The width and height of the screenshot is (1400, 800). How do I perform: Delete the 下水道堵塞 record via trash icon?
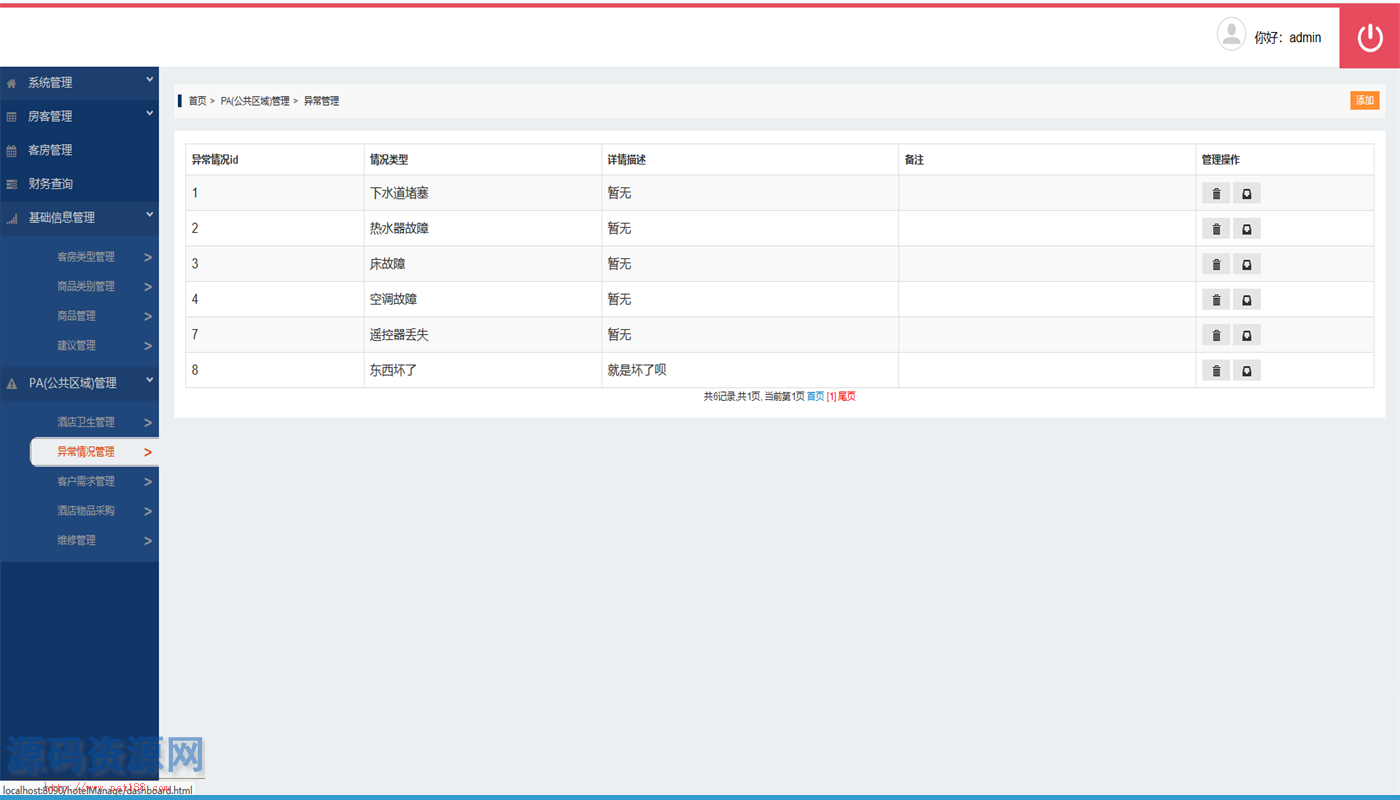pos(1216,194)
